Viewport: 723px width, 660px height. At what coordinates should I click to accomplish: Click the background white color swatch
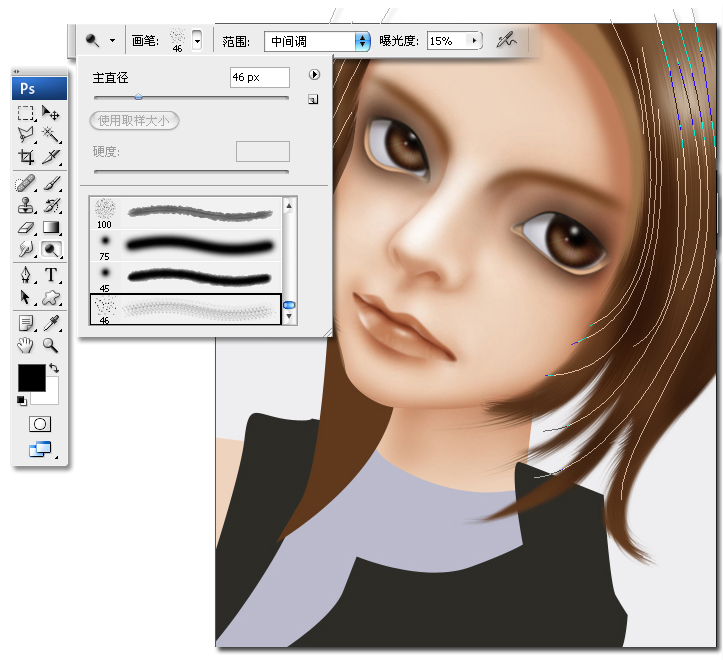click(52, 396)
